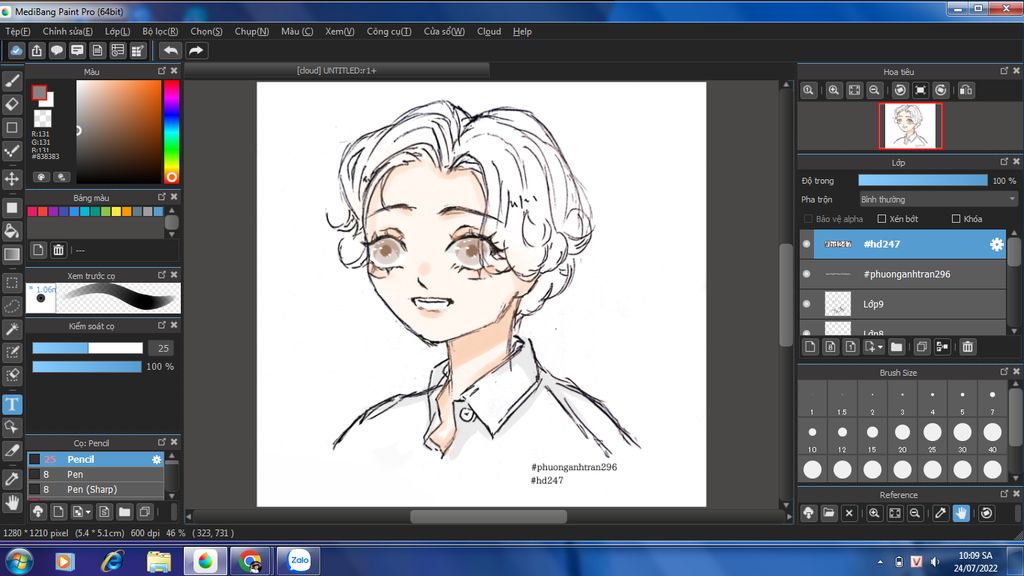Duplicate the current layer
The width and height of the screenshot is (1024, 576).
click(921, 347)
